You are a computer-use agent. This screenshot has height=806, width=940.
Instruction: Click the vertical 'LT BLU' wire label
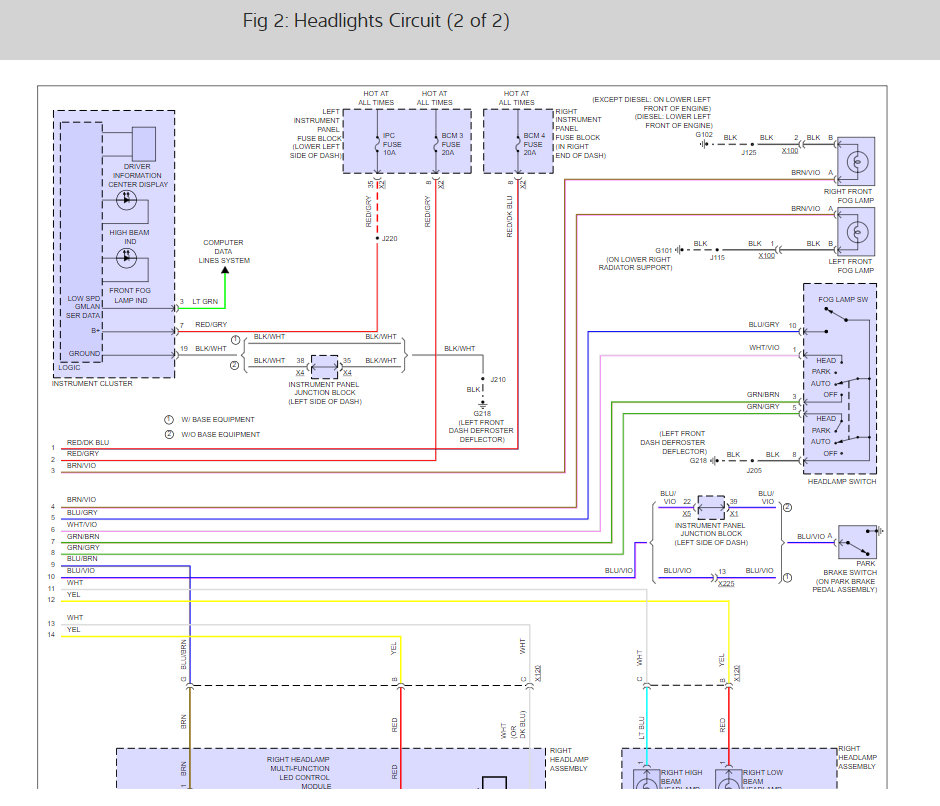tap(641, 728)
